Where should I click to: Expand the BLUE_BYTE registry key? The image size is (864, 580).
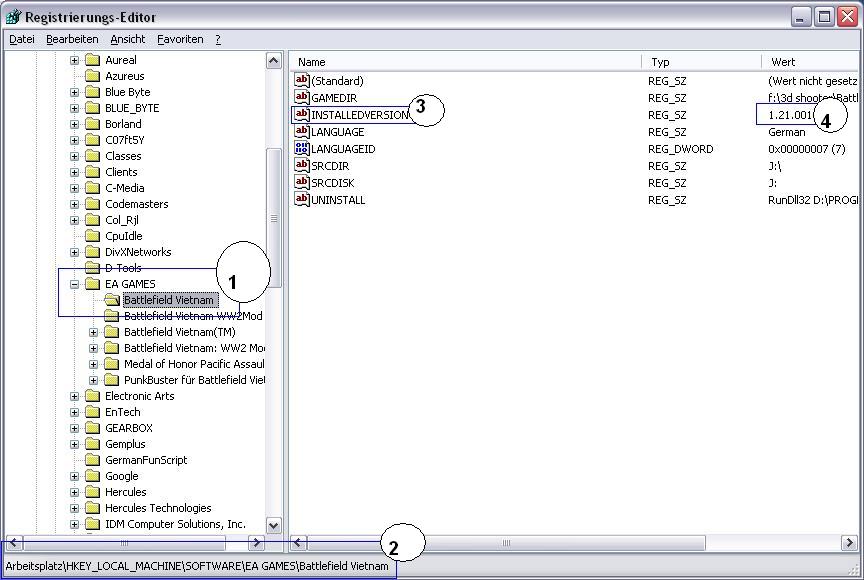coord(74,108)
